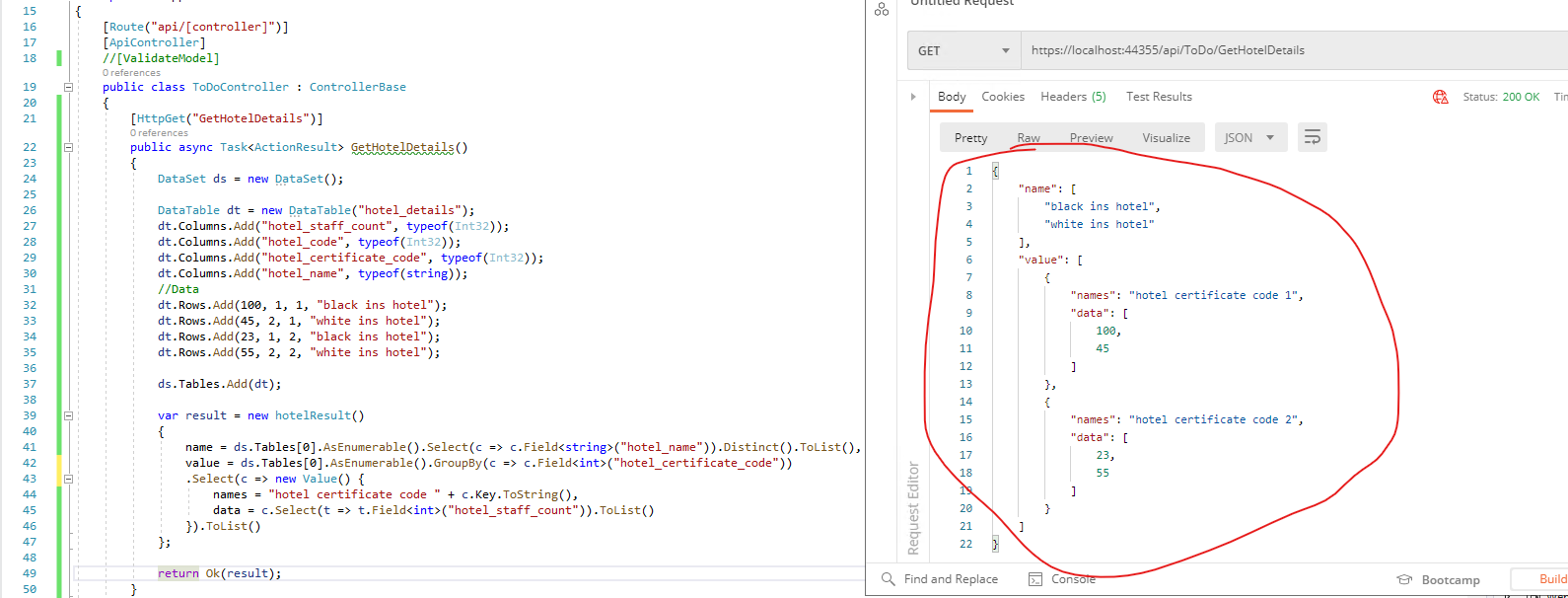Click the //Data comment at line 31
Image resolution: width=1568 pixels, height=598 pixels.
tap(178, 289)
